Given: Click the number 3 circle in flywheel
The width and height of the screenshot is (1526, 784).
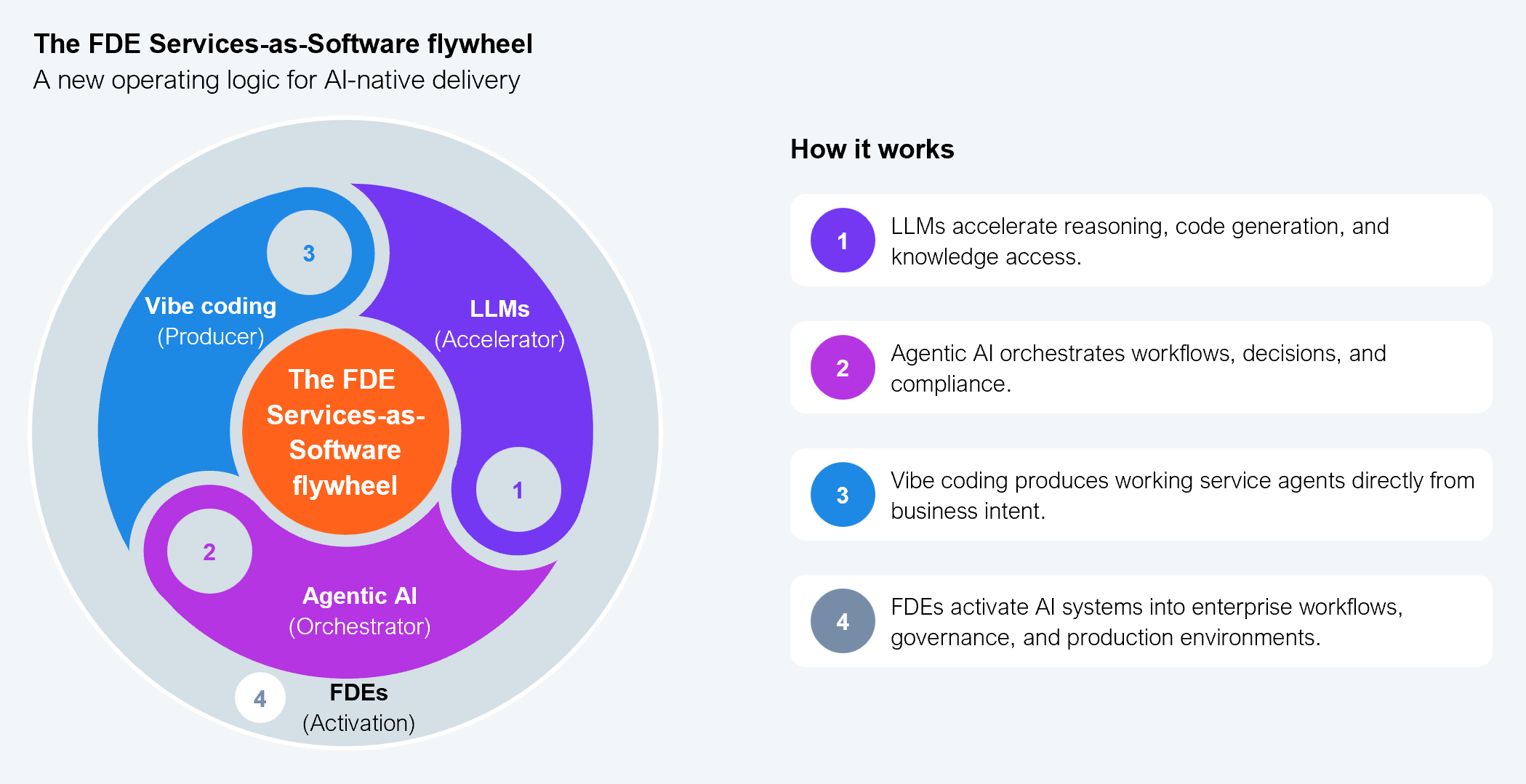Looking at the screenshot, I should coord(309,253).
